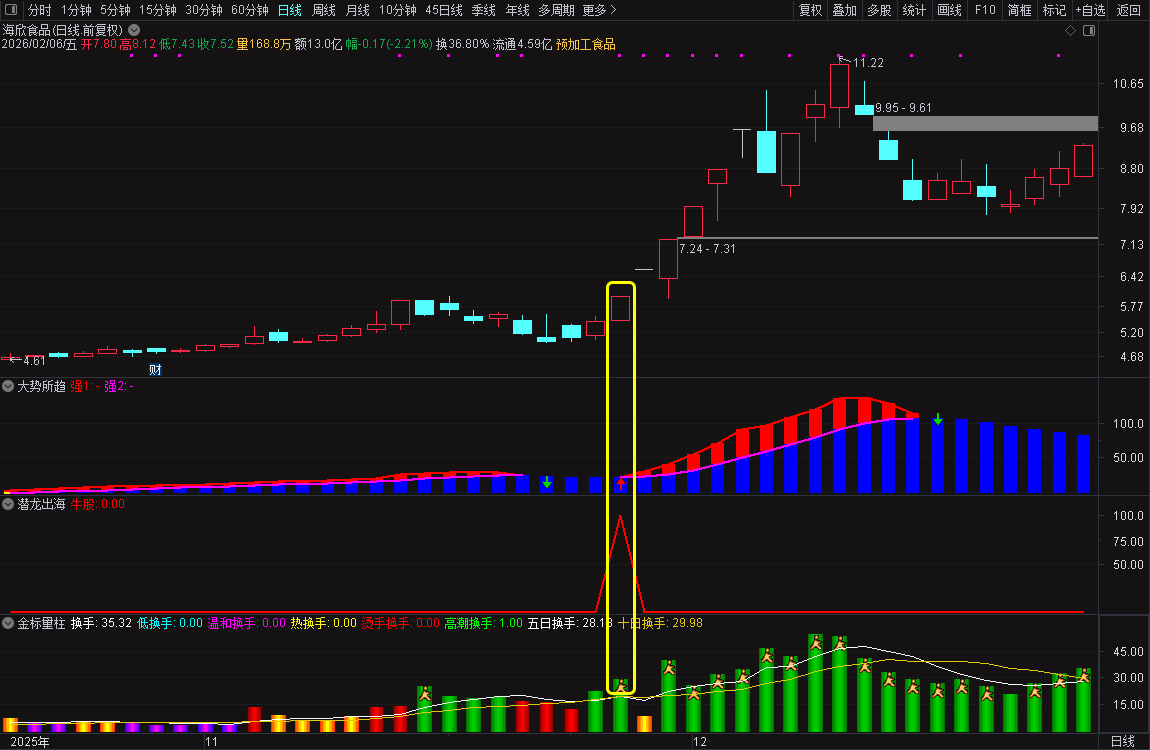Switch to 周线 weekly chart
The width and height of the screenshot is (1150, 750).
[323, 10]
